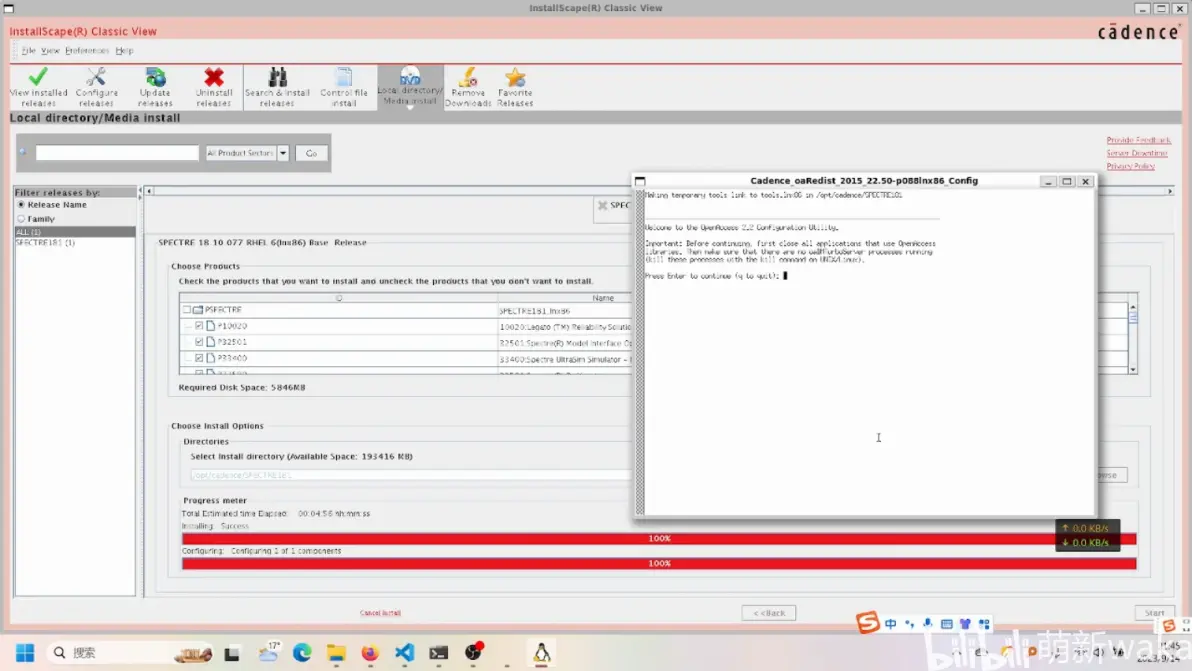The height and width of the screenshot is (671, 1192).
Task: Click the Sogou input S icon
Action: (867, 623)
